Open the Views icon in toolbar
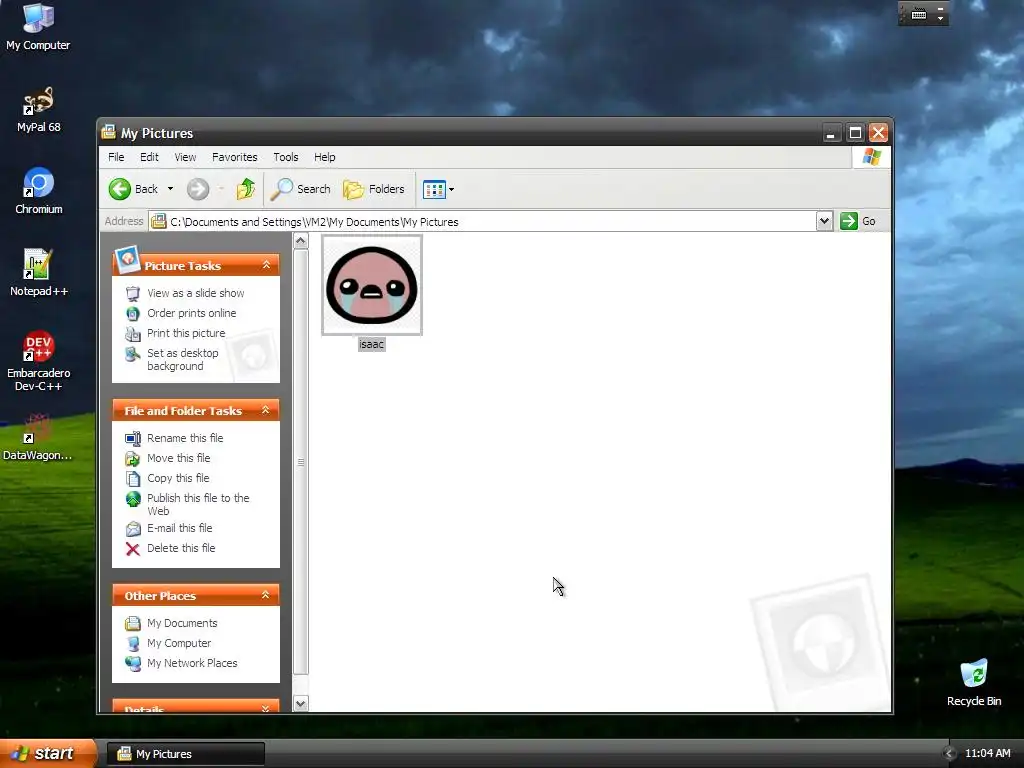 434,189
